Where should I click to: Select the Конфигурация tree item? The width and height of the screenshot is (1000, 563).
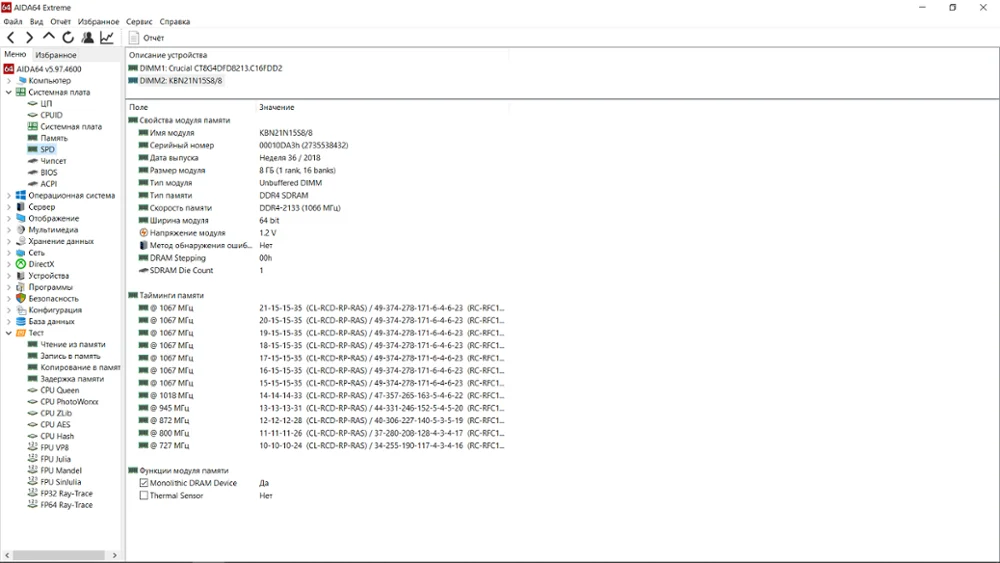[x=55, y=311]
